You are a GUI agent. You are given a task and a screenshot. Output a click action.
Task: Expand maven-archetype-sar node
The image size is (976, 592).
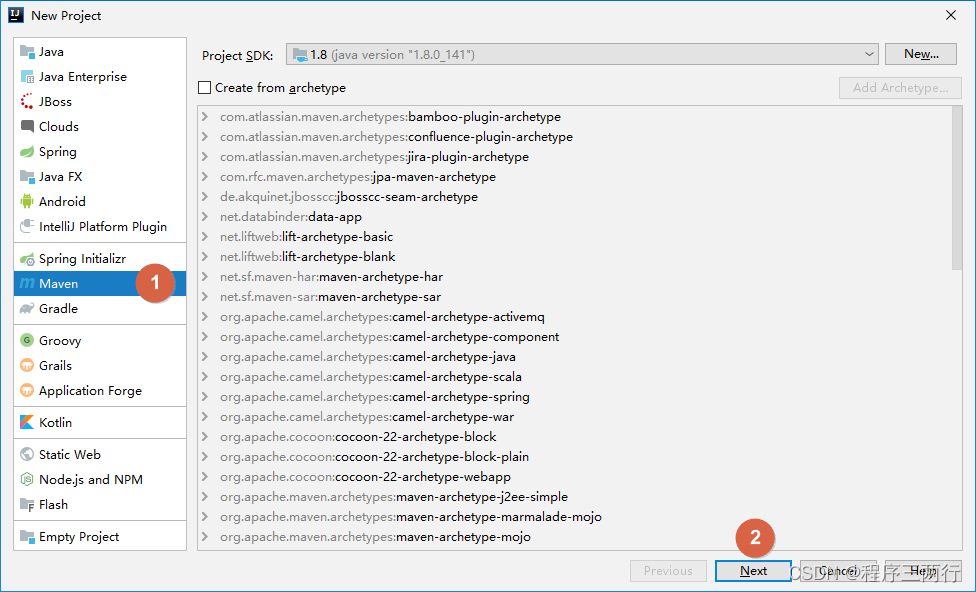205,297
